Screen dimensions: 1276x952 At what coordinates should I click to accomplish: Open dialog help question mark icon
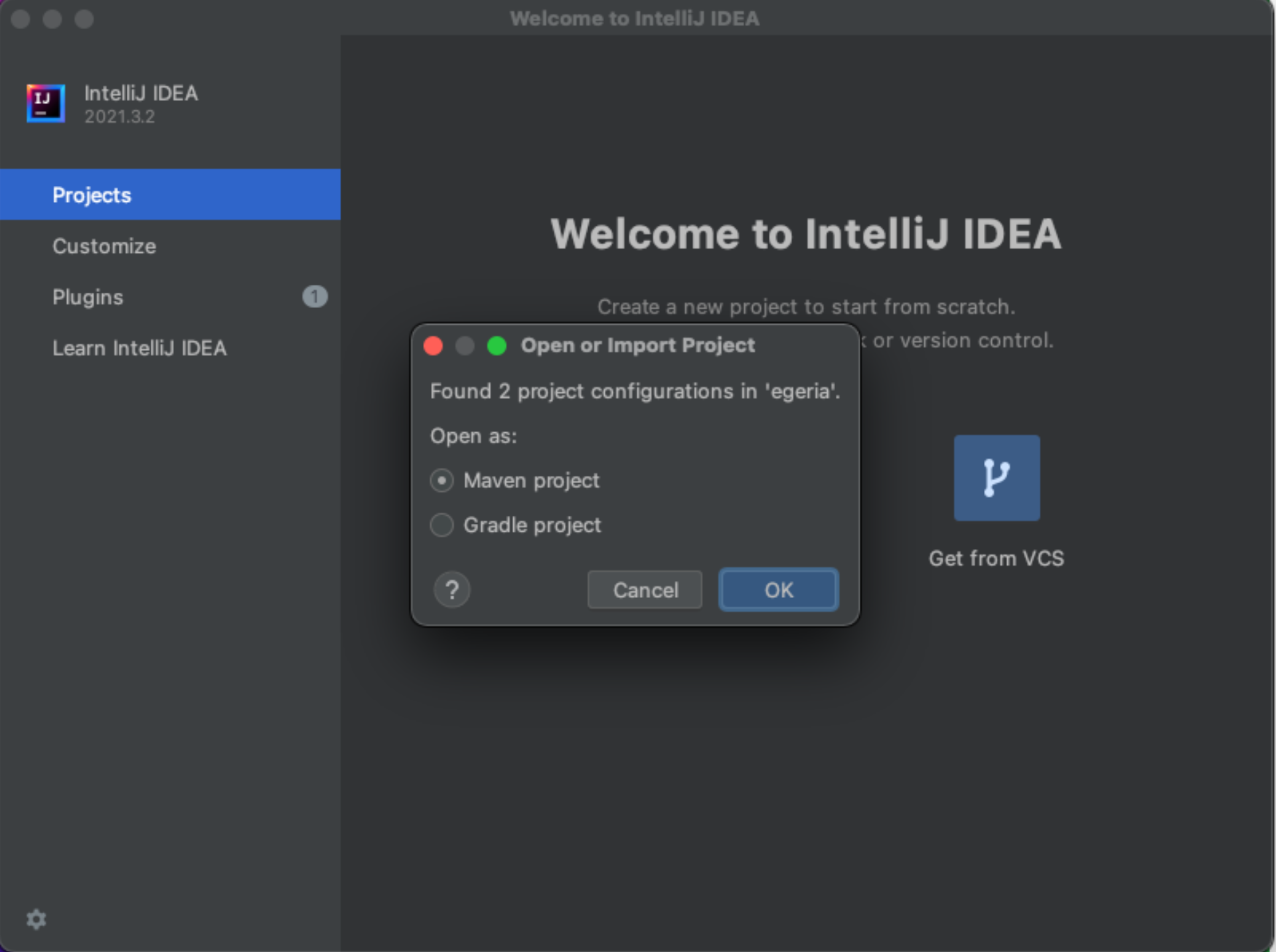[x=452, y=590]
